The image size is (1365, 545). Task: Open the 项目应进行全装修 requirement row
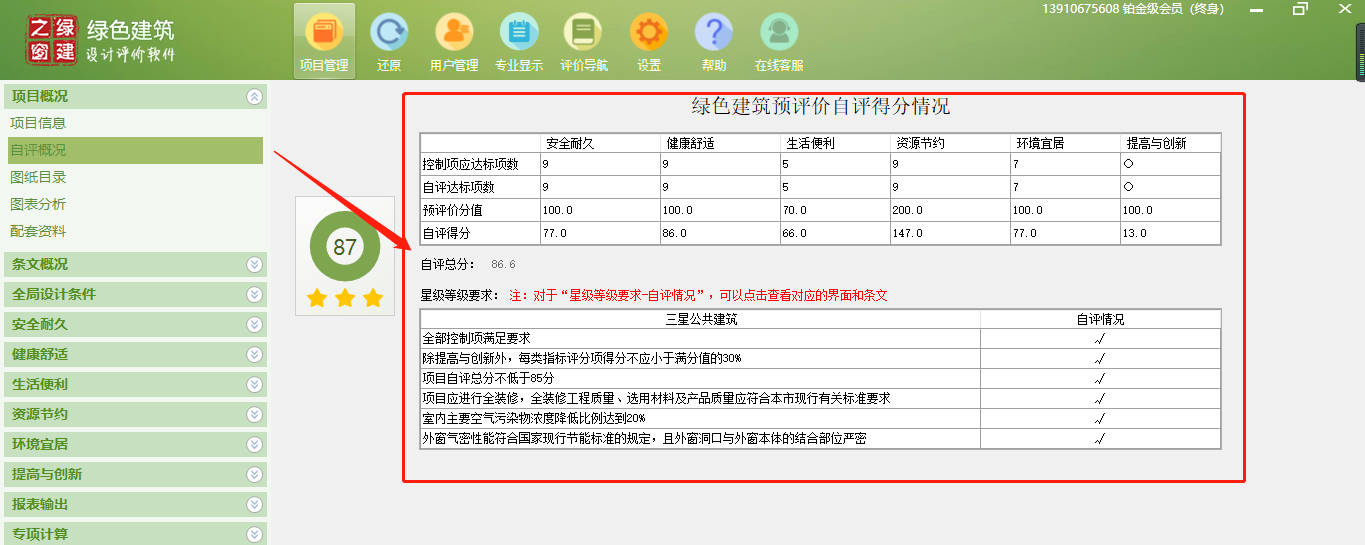(x=700, y=398)
